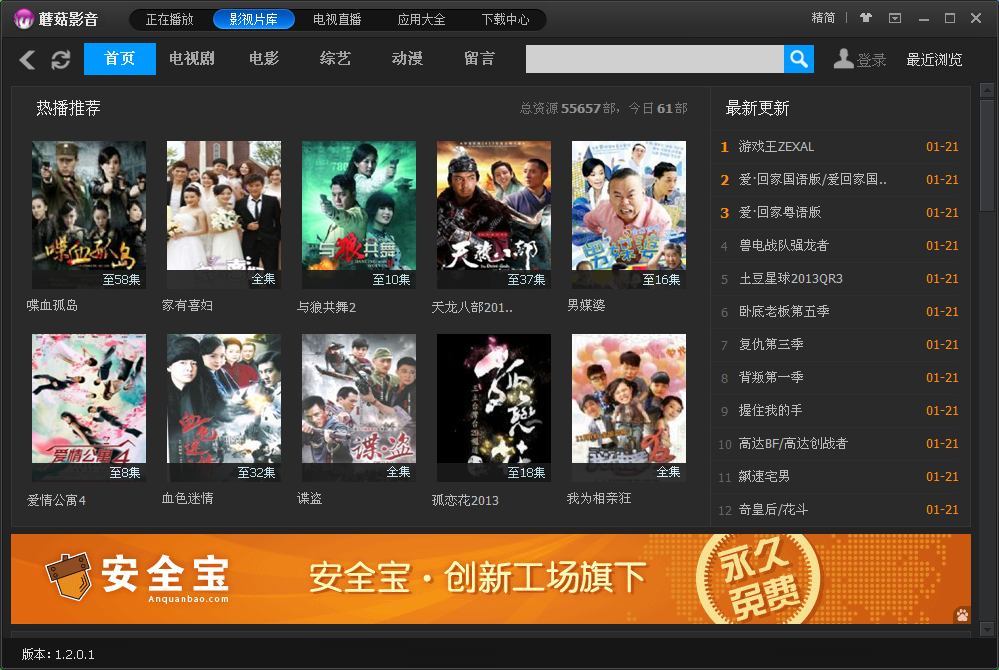Open the 家有喜妇 poster thumbnail
The width and height of the screenshot is (999, 670).
(x=224, y=215)
